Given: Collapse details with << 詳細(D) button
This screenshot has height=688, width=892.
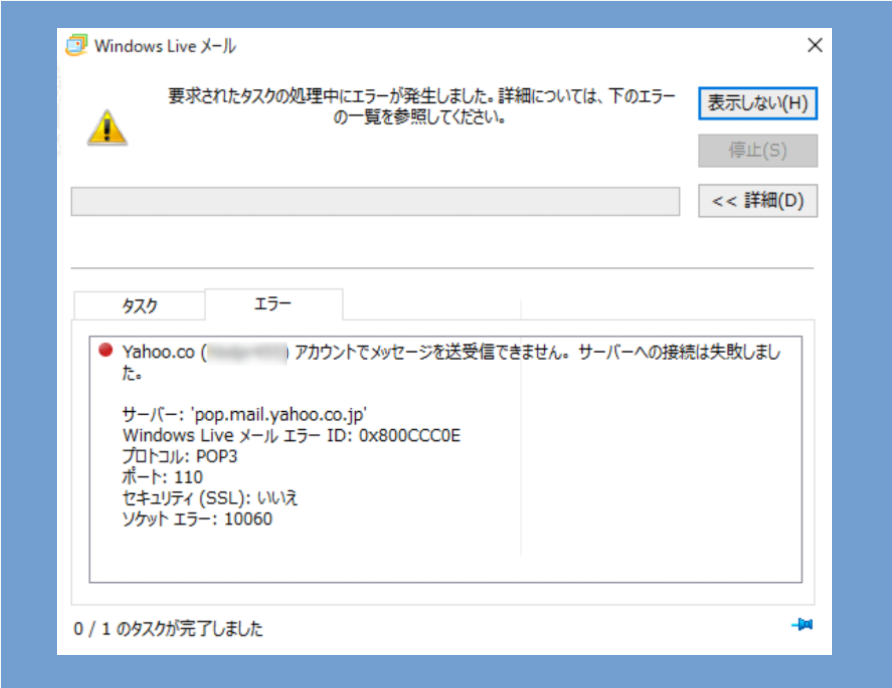Looking at the screenshot, I should 757,200.
